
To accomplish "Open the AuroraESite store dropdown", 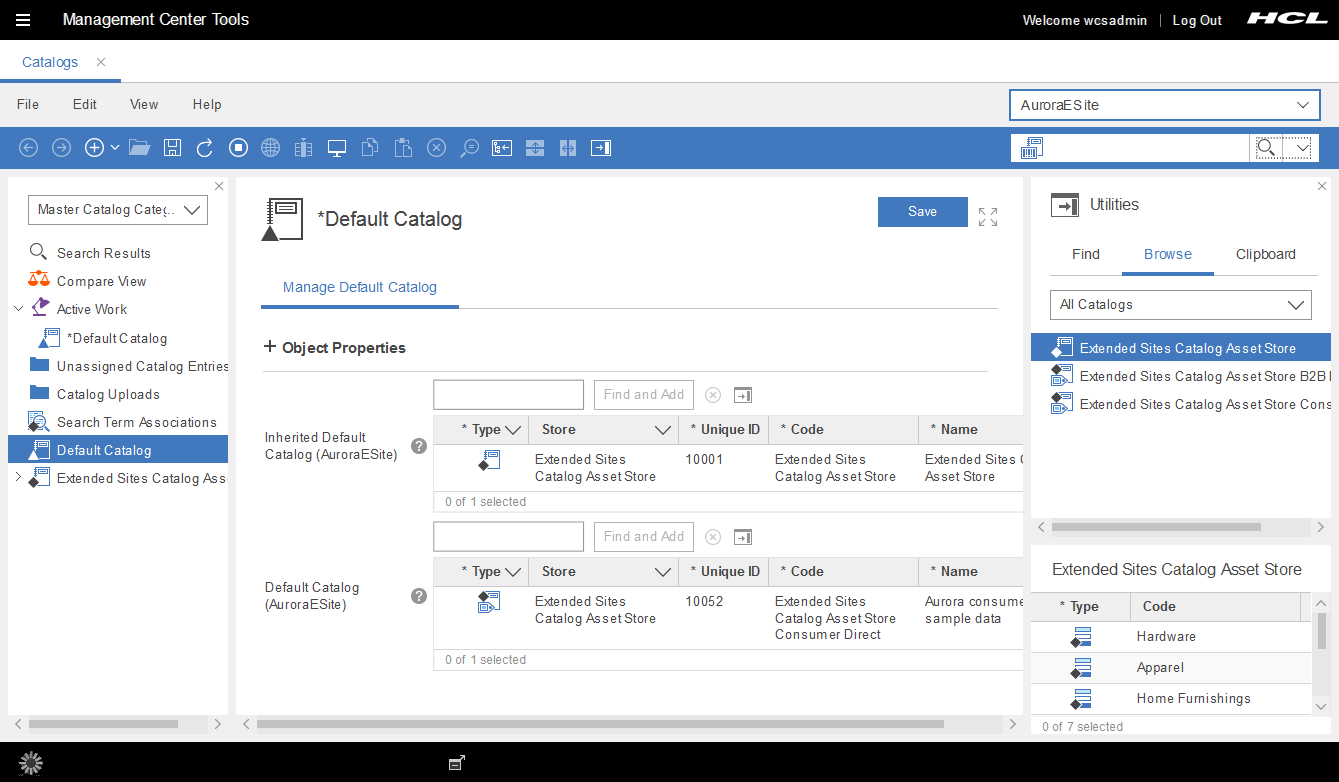I will point(1165,105).
